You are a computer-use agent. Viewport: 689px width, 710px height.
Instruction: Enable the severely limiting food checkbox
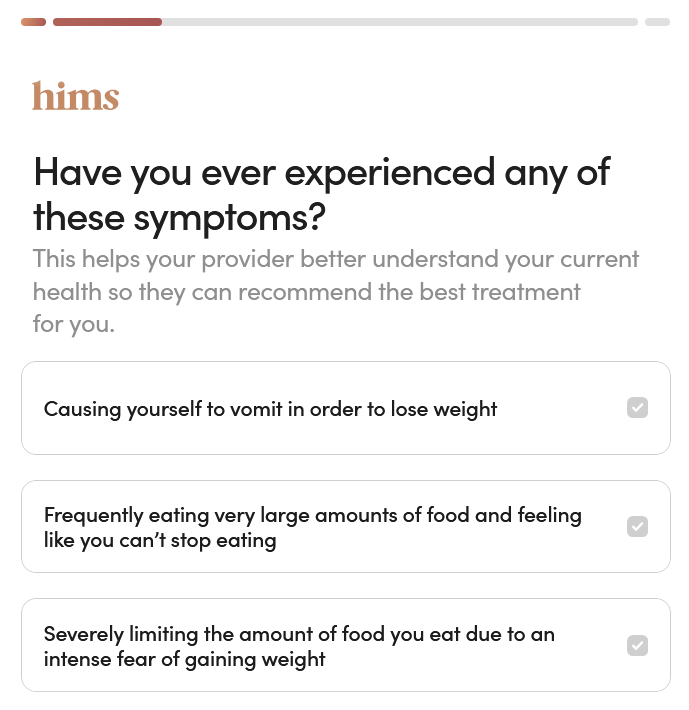637,646
